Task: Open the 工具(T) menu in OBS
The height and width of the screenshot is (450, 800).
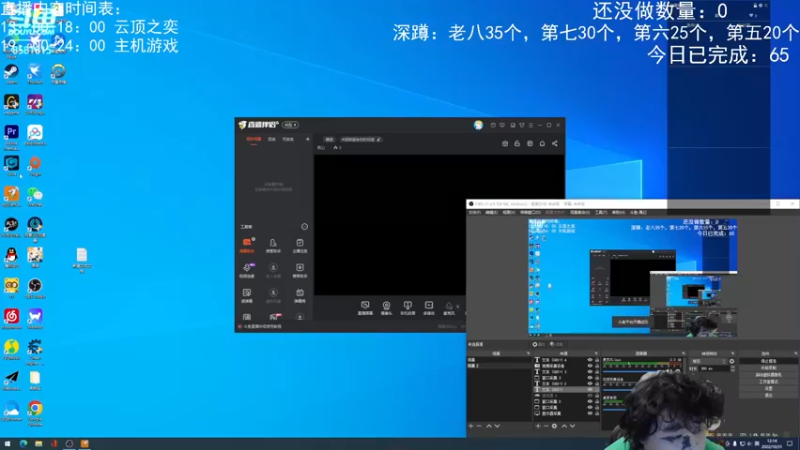Action: pos(601,212)
